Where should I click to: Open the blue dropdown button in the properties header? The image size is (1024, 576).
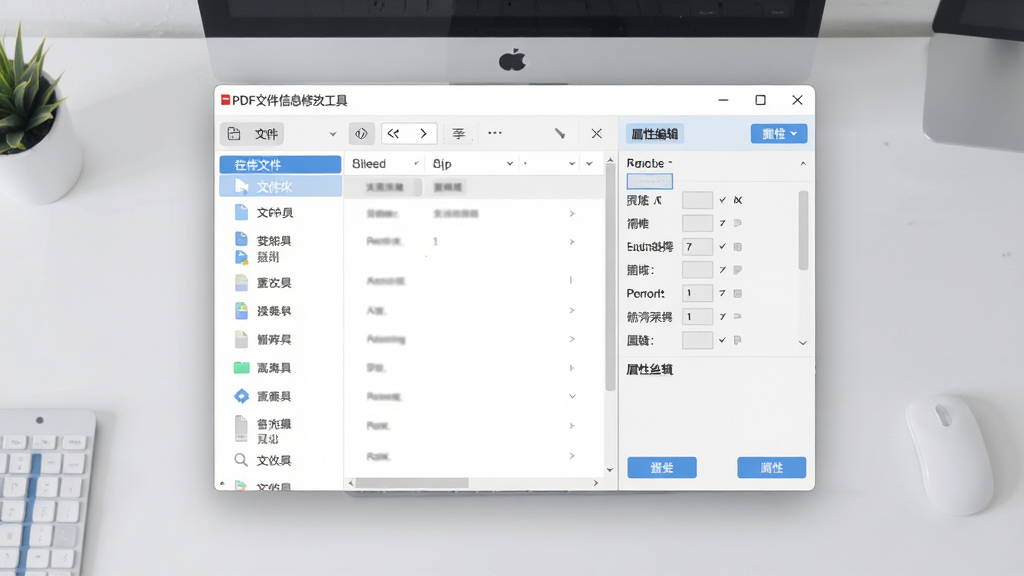click(x=779, y=134)
